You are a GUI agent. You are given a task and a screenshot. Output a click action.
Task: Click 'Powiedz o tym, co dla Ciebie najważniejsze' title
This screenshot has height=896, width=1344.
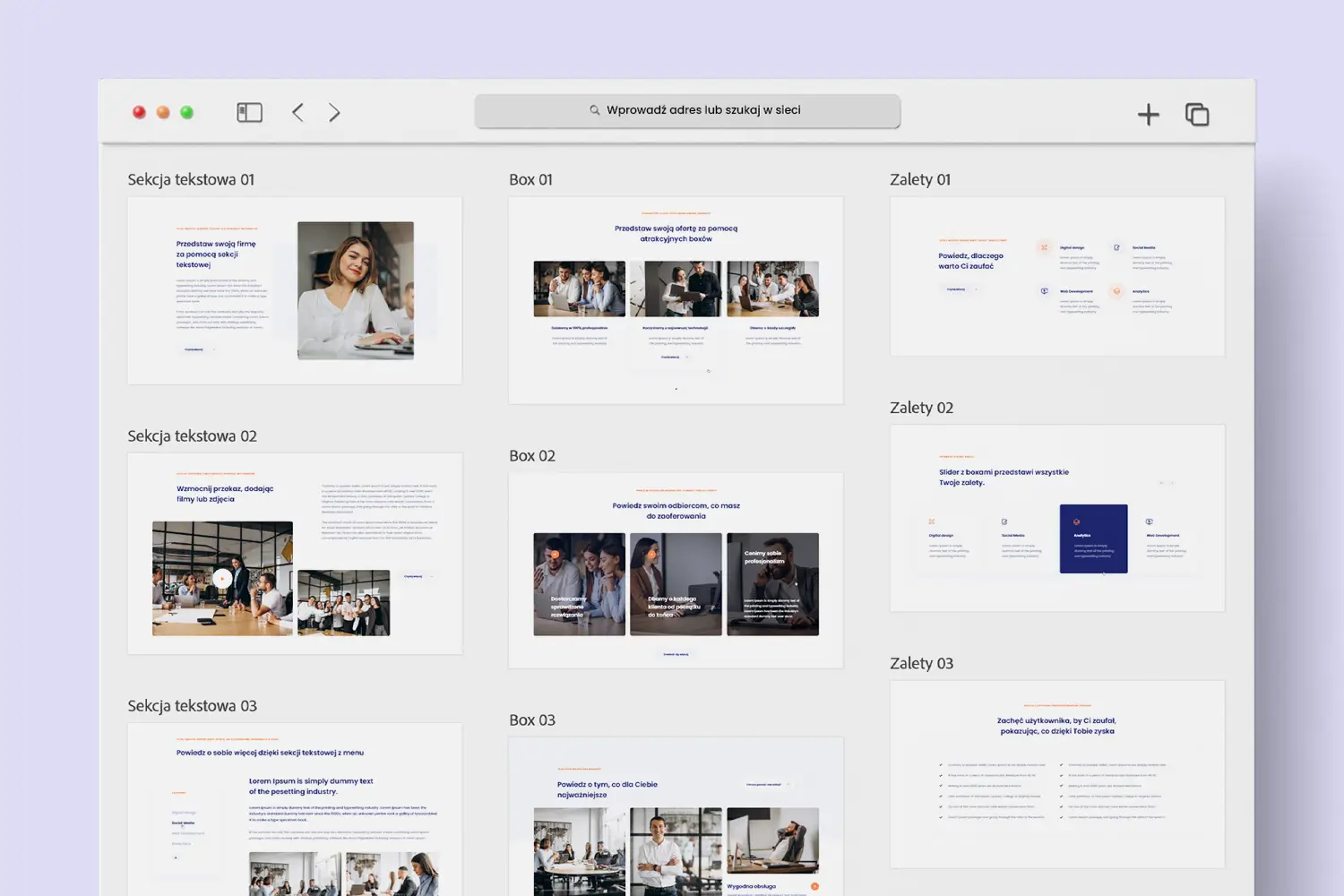click(607, 789)
